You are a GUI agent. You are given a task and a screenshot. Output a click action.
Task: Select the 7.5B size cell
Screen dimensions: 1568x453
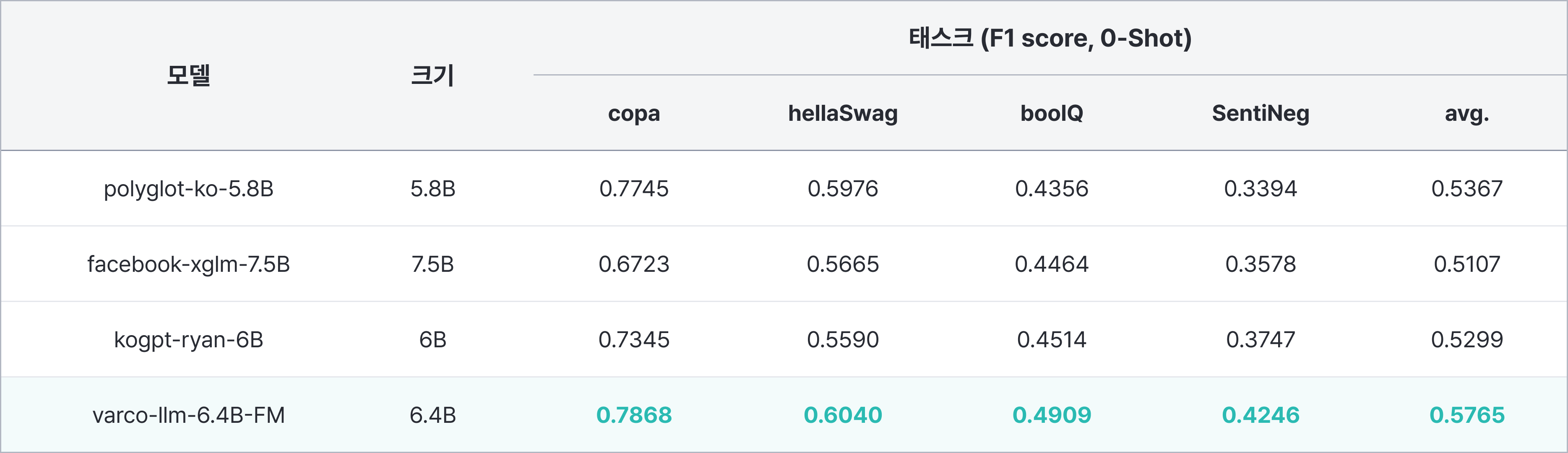[432, 264]
